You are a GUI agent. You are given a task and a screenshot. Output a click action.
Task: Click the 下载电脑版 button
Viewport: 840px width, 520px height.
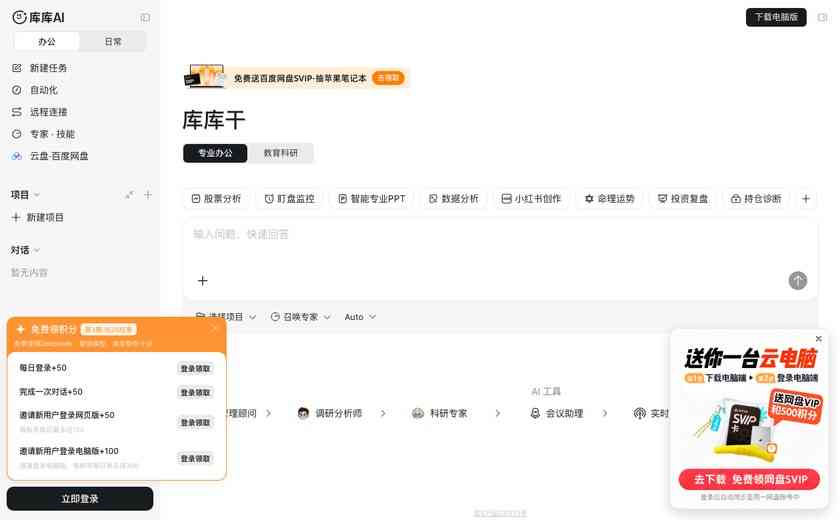coord(776,17)
